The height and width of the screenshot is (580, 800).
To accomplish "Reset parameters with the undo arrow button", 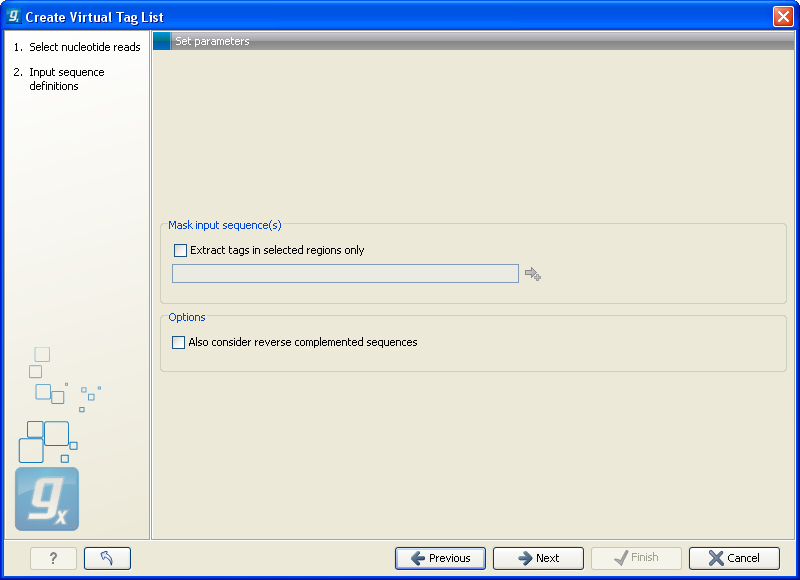I will pyautogui.click(x=107, y=558).
